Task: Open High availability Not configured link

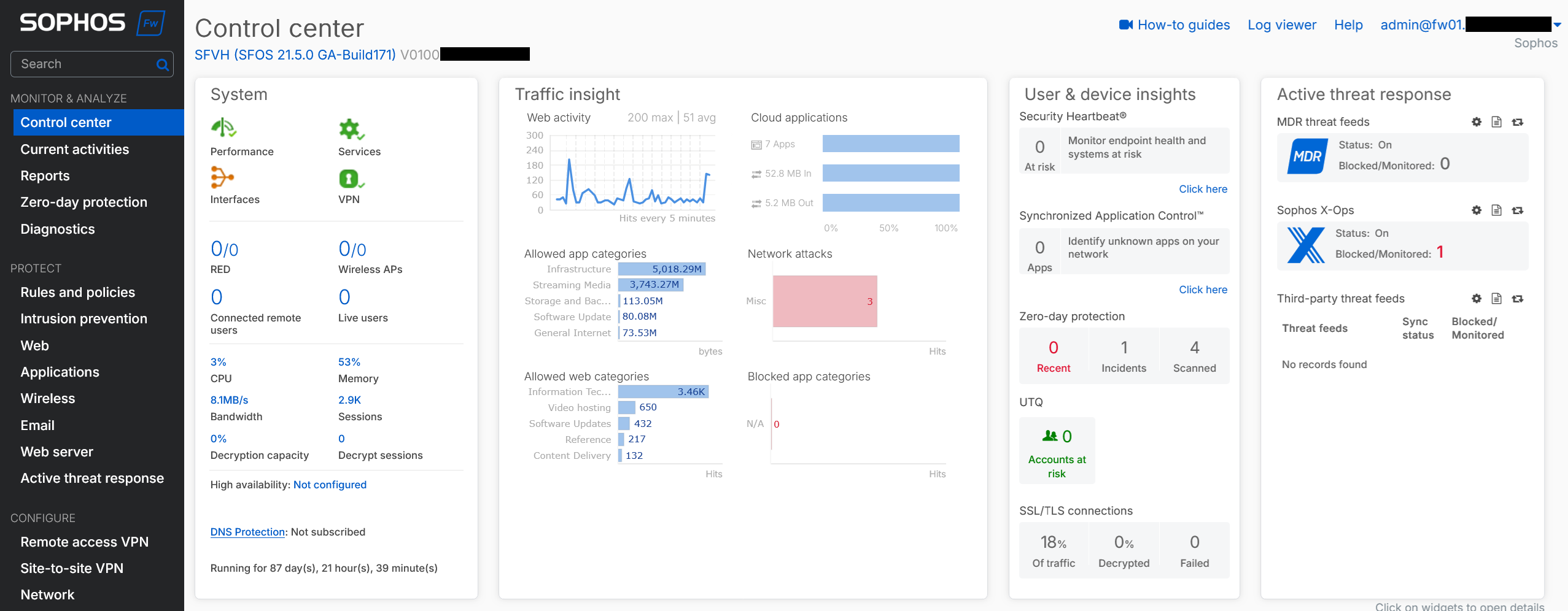Action: (330, 485)
